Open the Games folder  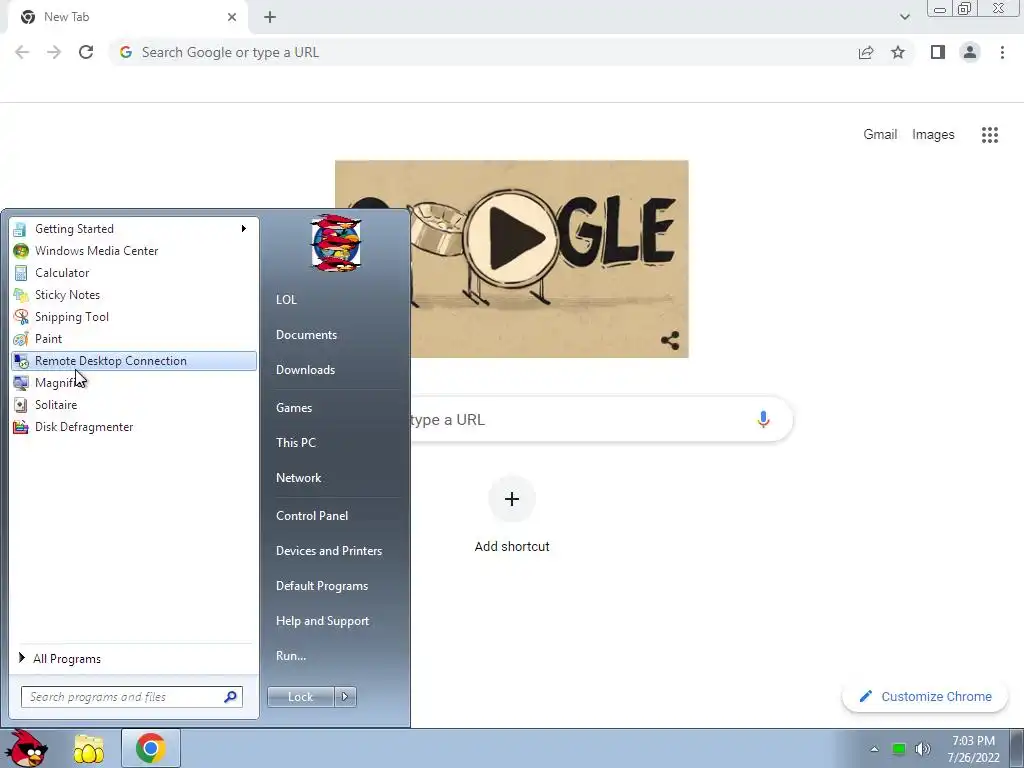(x=294, y=408)
